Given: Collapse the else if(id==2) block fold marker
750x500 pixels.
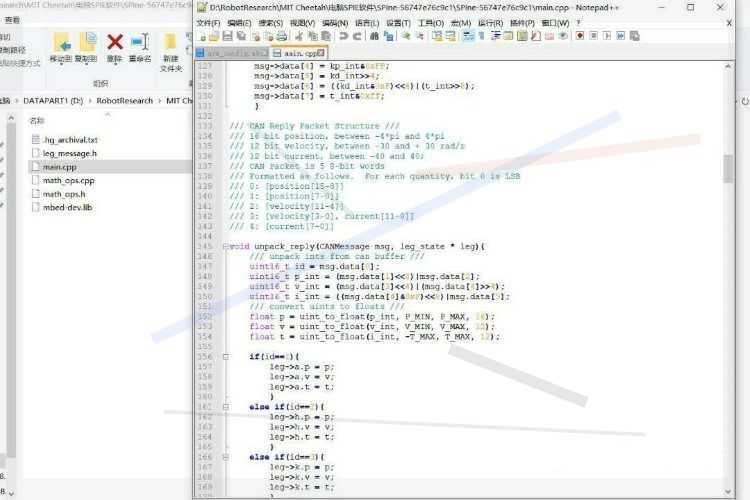Looking at the screenshot, I should [x=225, y=407].
